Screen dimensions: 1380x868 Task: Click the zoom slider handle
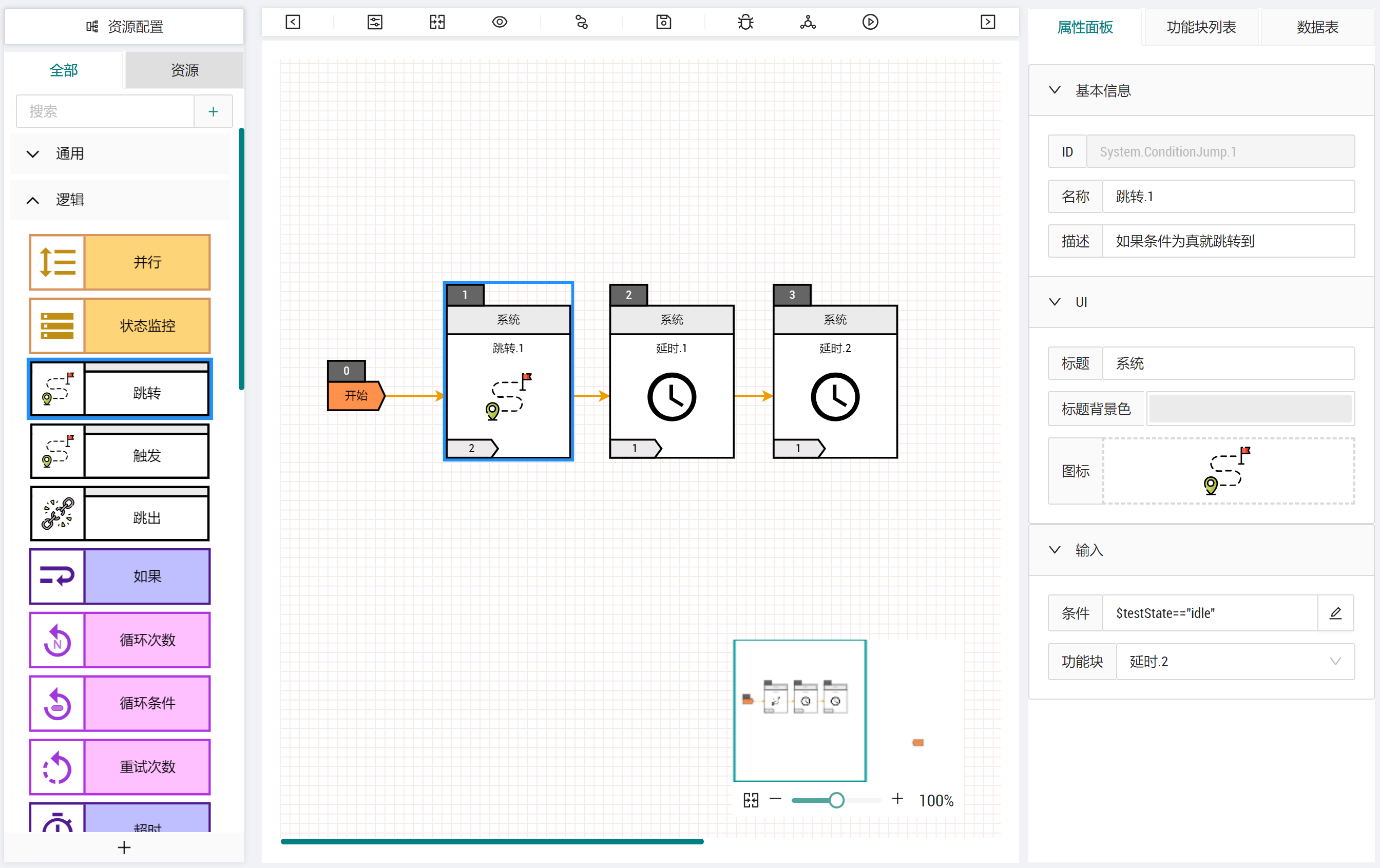pyautogui.click(x=836, y=800)
